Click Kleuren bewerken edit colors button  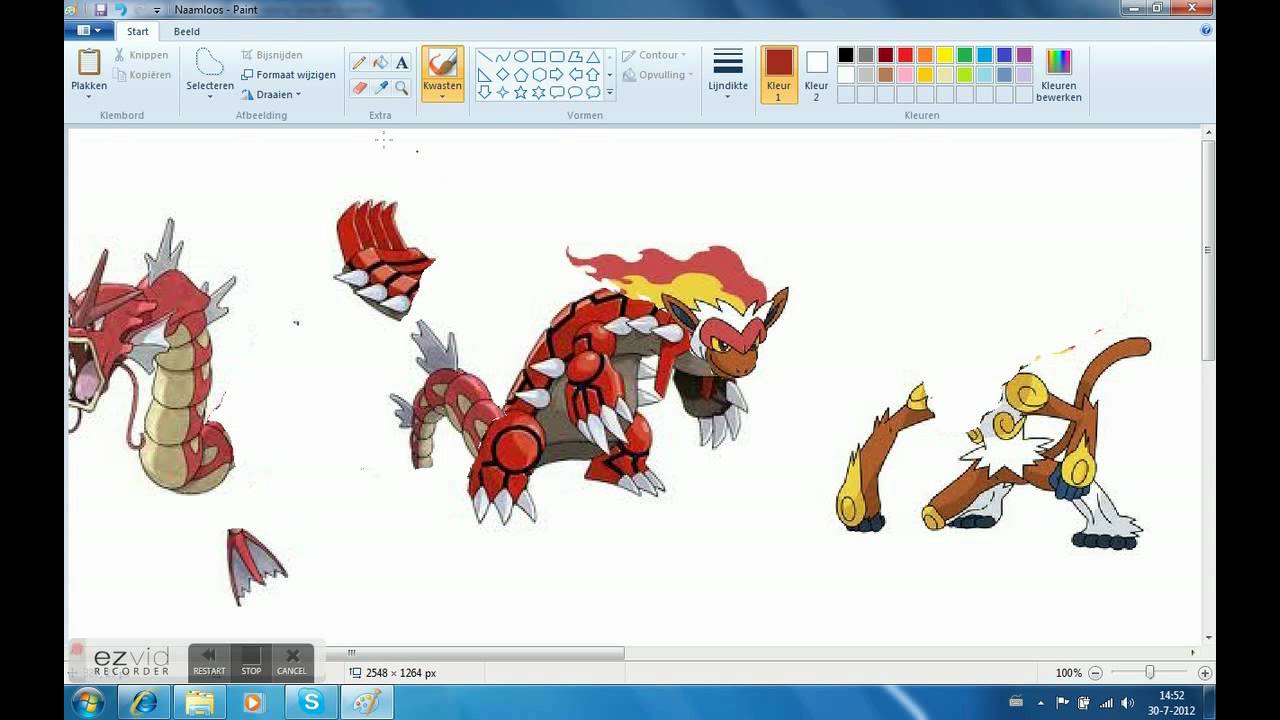[x=1058, y=74]
